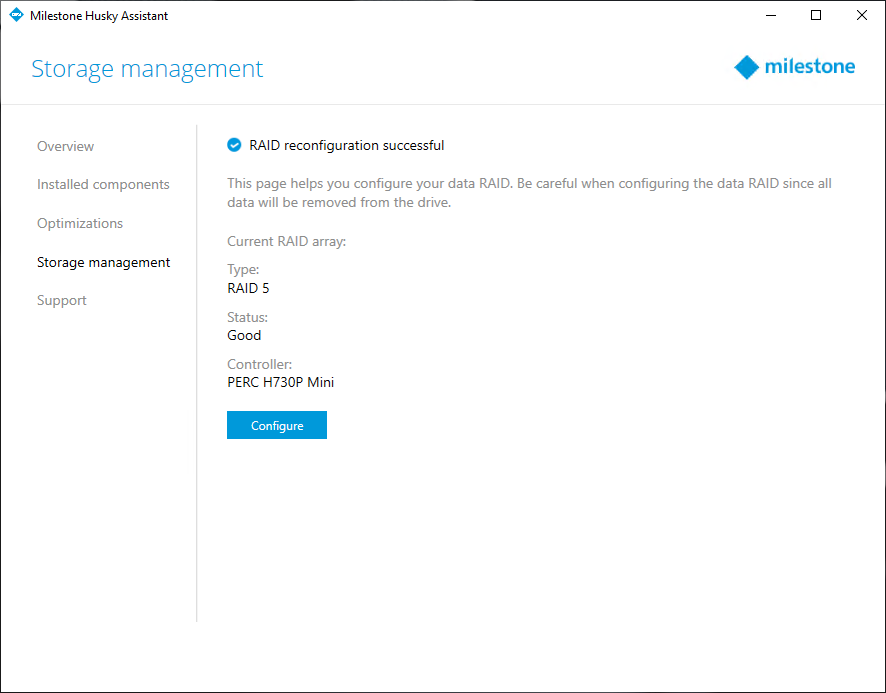Close the Husky Assistant window
886x693 pixels.
point(862,15)
